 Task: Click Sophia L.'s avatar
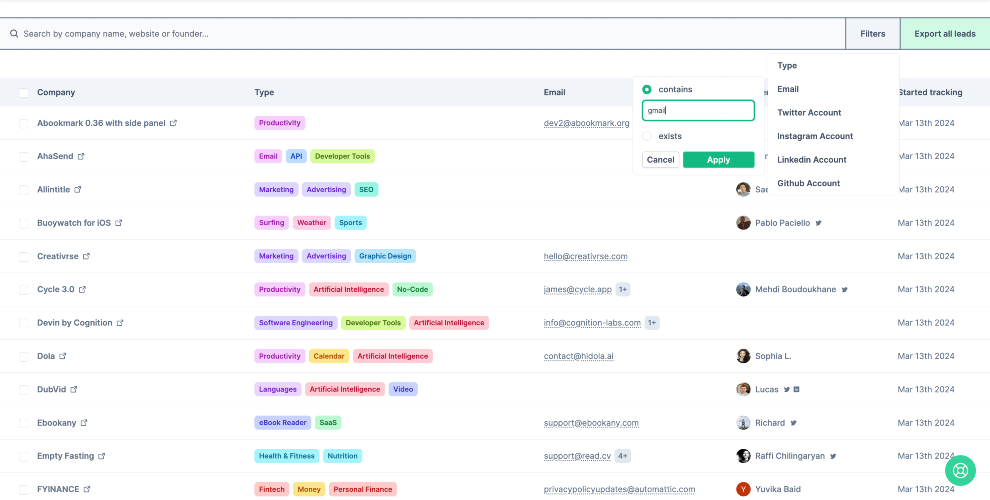pos(743,356)
